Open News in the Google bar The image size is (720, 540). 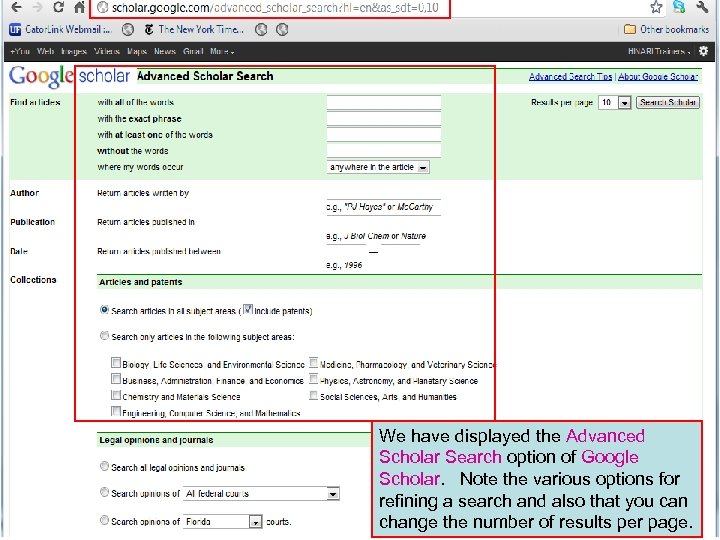pos(165,51)
